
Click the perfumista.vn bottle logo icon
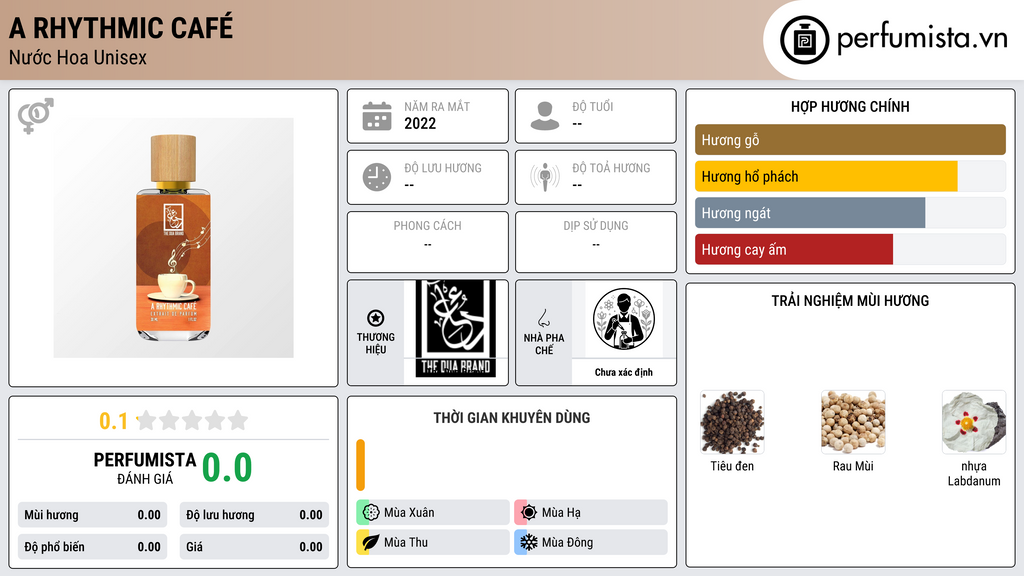[804, 40]
